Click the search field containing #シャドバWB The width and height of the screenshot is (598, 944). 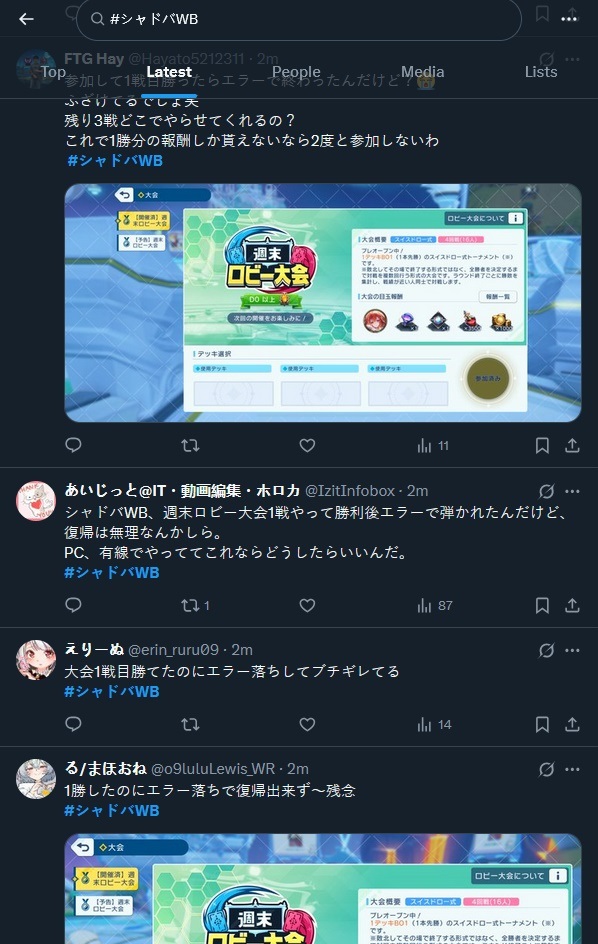299,19
